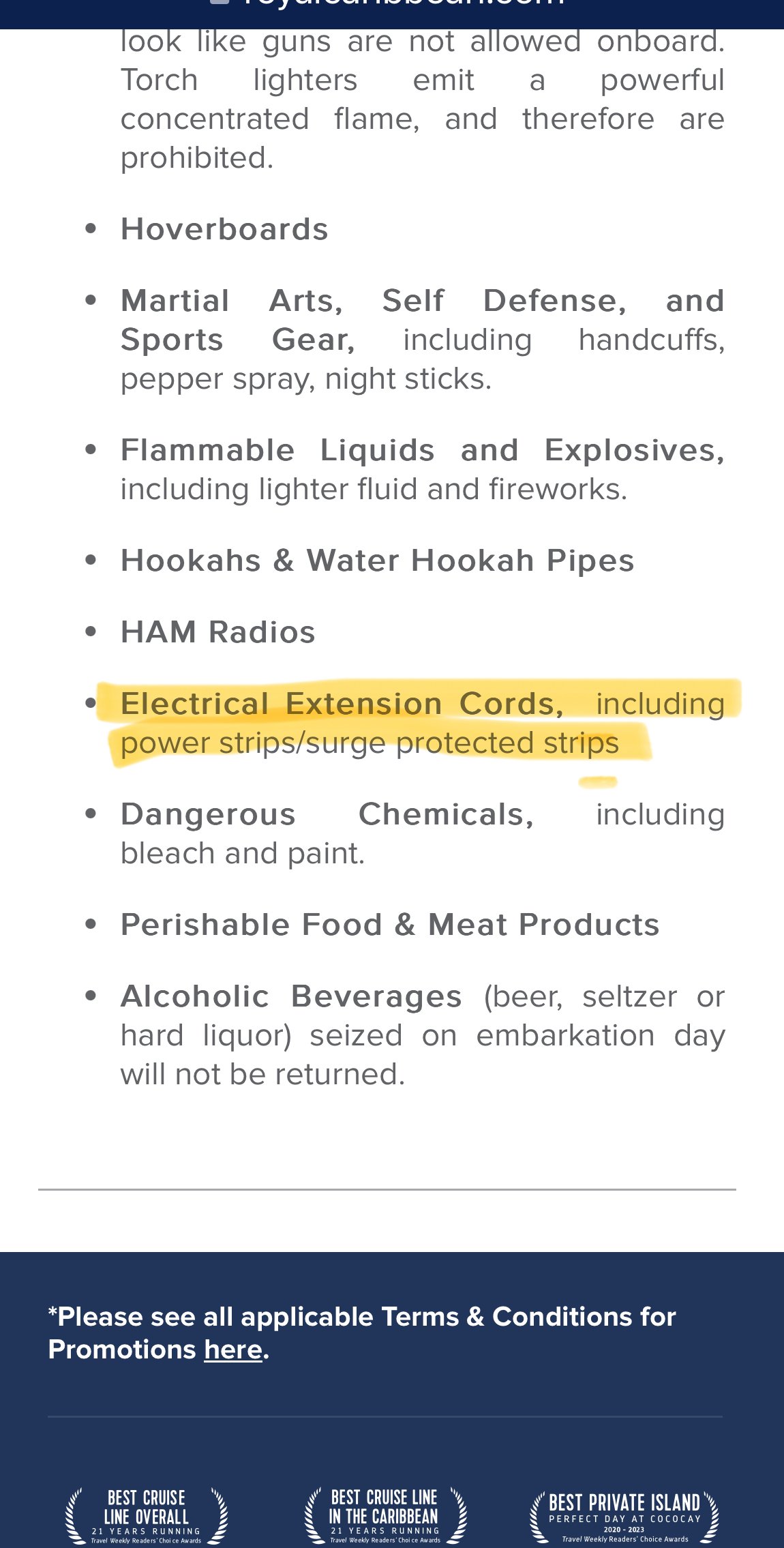
Task: Tap the Best Cruise Line Overall award badge
Action: (146, 1515)
